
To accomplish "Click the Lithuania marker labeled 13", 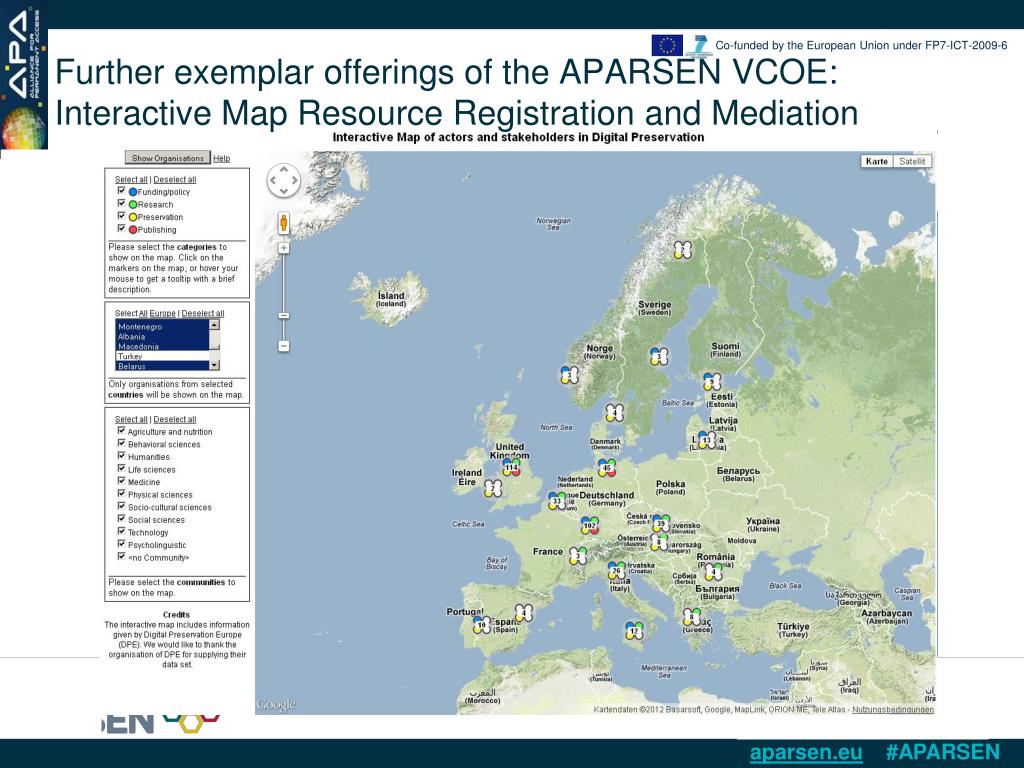I will click(707, 440).
